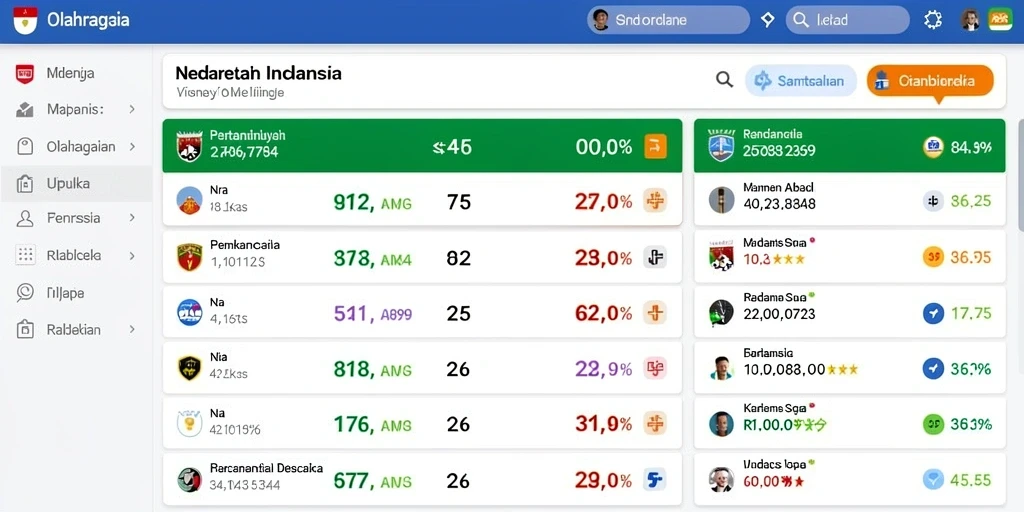This screenshot has width=1024, height=512.
Task: Click the vertical scrollbar on the right
Action: pyautogui.click(x=1020, y=174)
